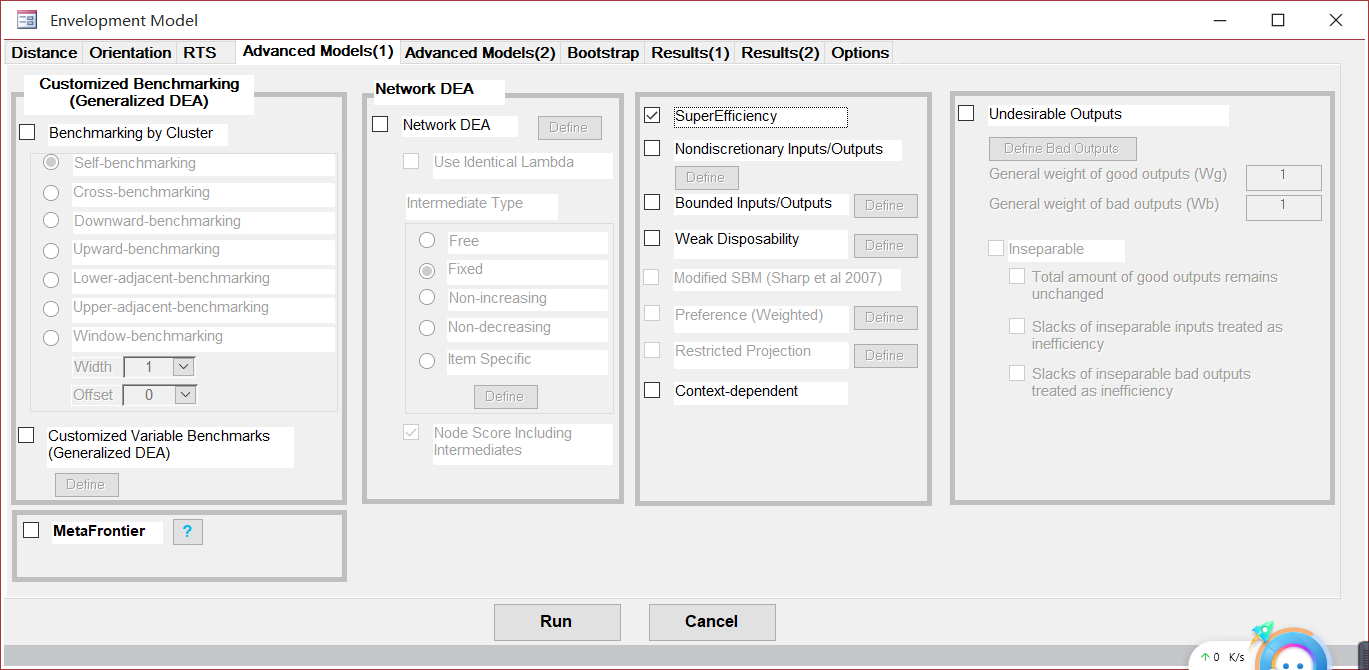Image resolution: width=1369 pixels, height=670 pixels.
Task: Check Weak Disposability
Action: pos(652,239)
